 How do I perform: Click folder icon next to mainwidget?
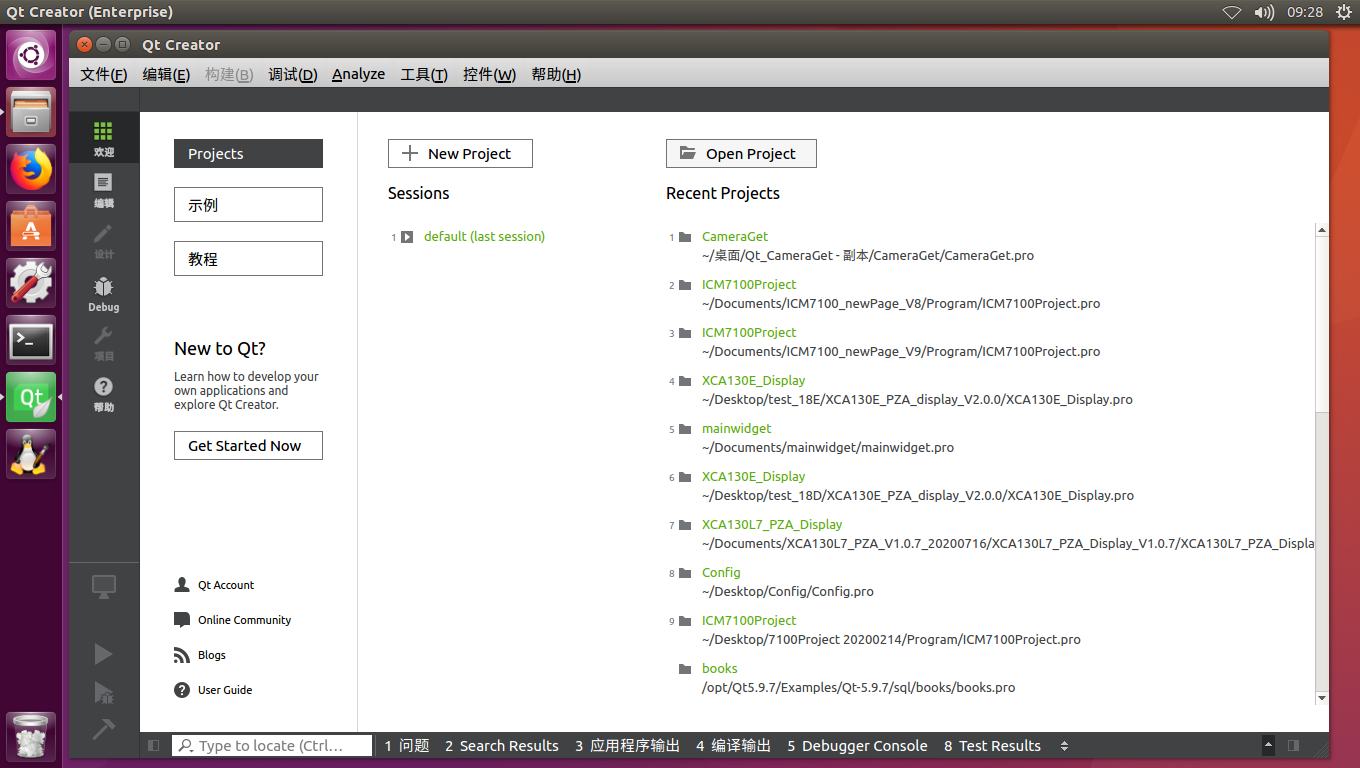point(685,429)
